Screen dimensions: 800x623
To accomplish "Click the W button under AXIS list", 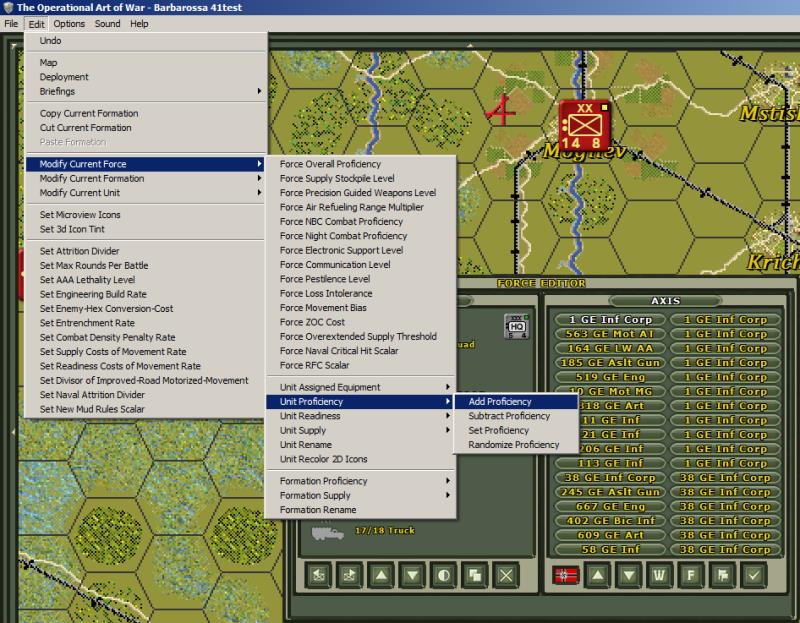I will pos(660,575).
